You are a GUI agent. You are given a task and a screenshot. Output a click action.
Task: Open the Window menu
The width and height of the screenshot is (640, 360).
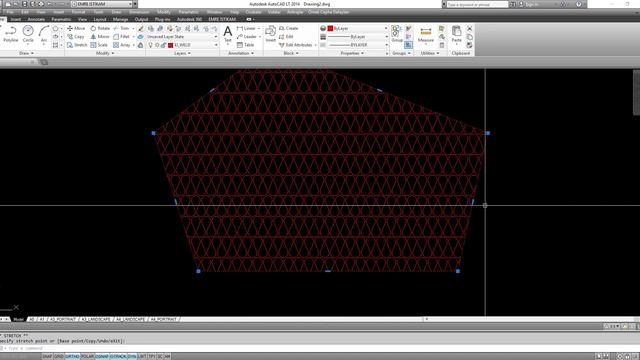tap(214, 12)
